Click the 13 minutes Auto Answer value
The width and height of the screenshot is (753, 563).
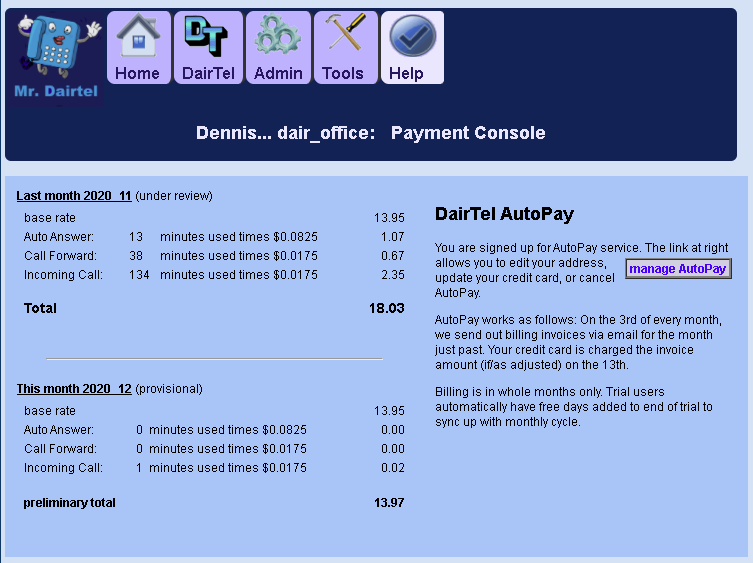pyautogui.click(x=136, y=237)
